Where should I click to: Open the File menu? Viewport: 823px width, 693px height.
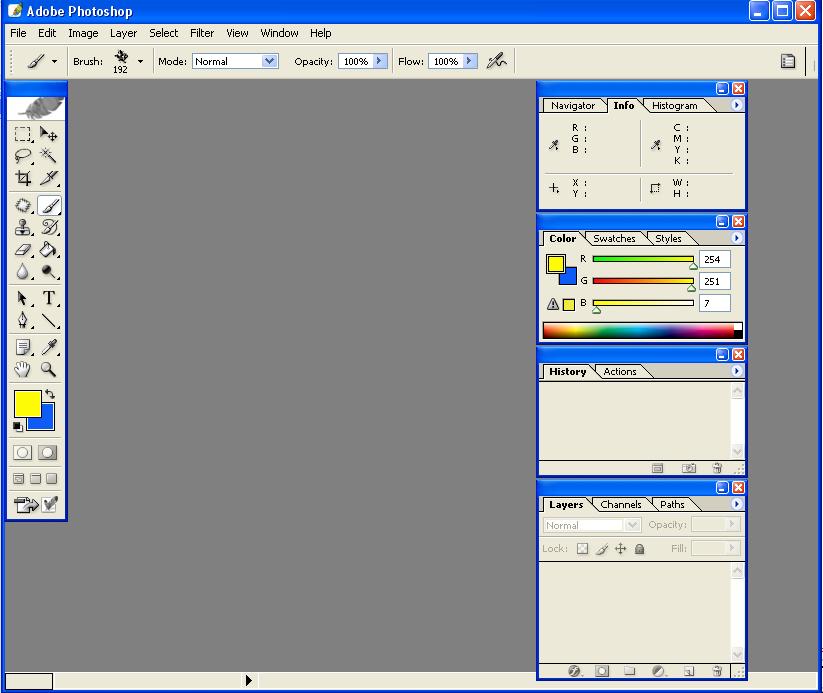18,33
